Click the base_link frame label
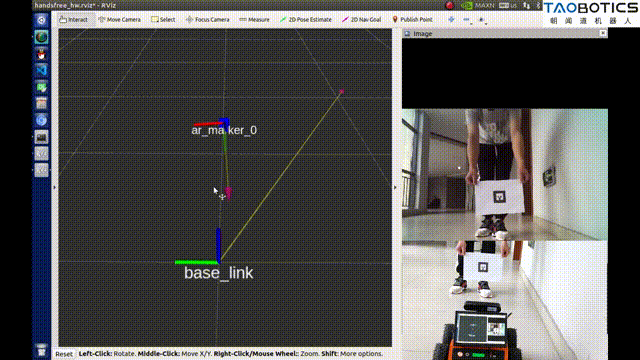Screen dimensions: 640x360 pyautogui.click(x=218, y=273)
